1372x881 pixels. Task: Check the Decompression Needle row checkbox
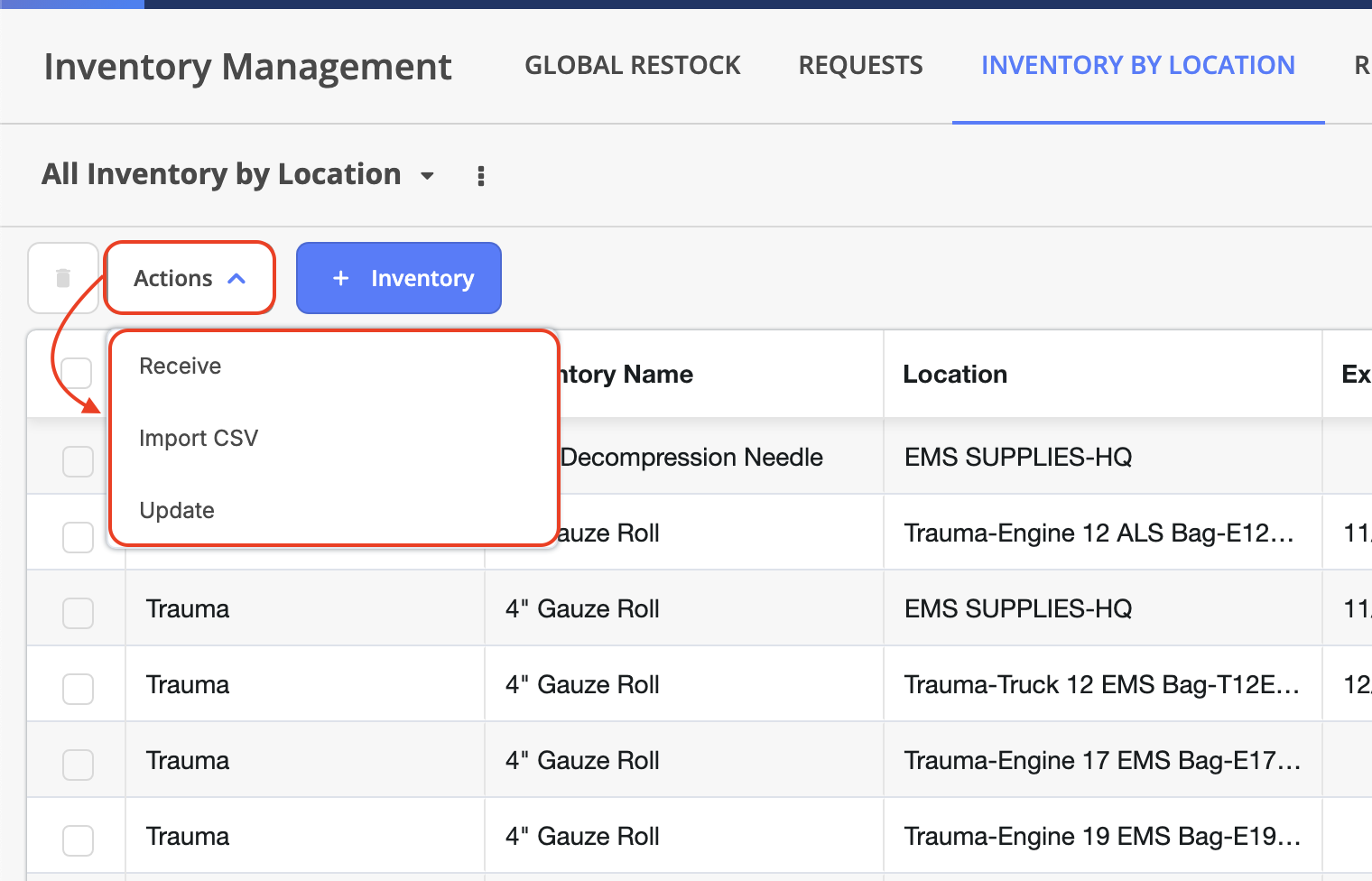coord(78,461)
